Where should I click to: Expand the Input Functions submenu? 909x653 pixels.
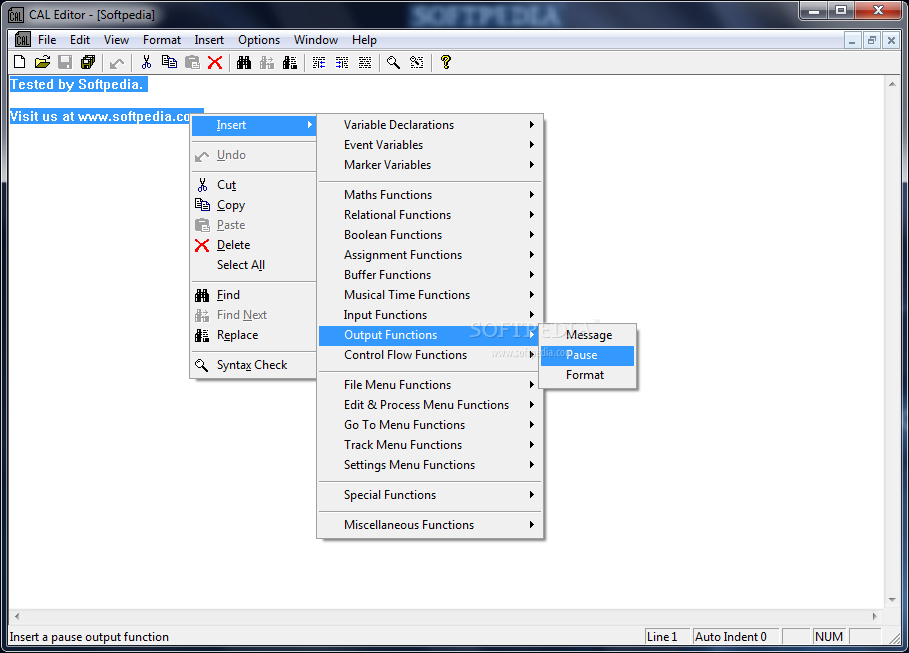click(x=430, y=315)
